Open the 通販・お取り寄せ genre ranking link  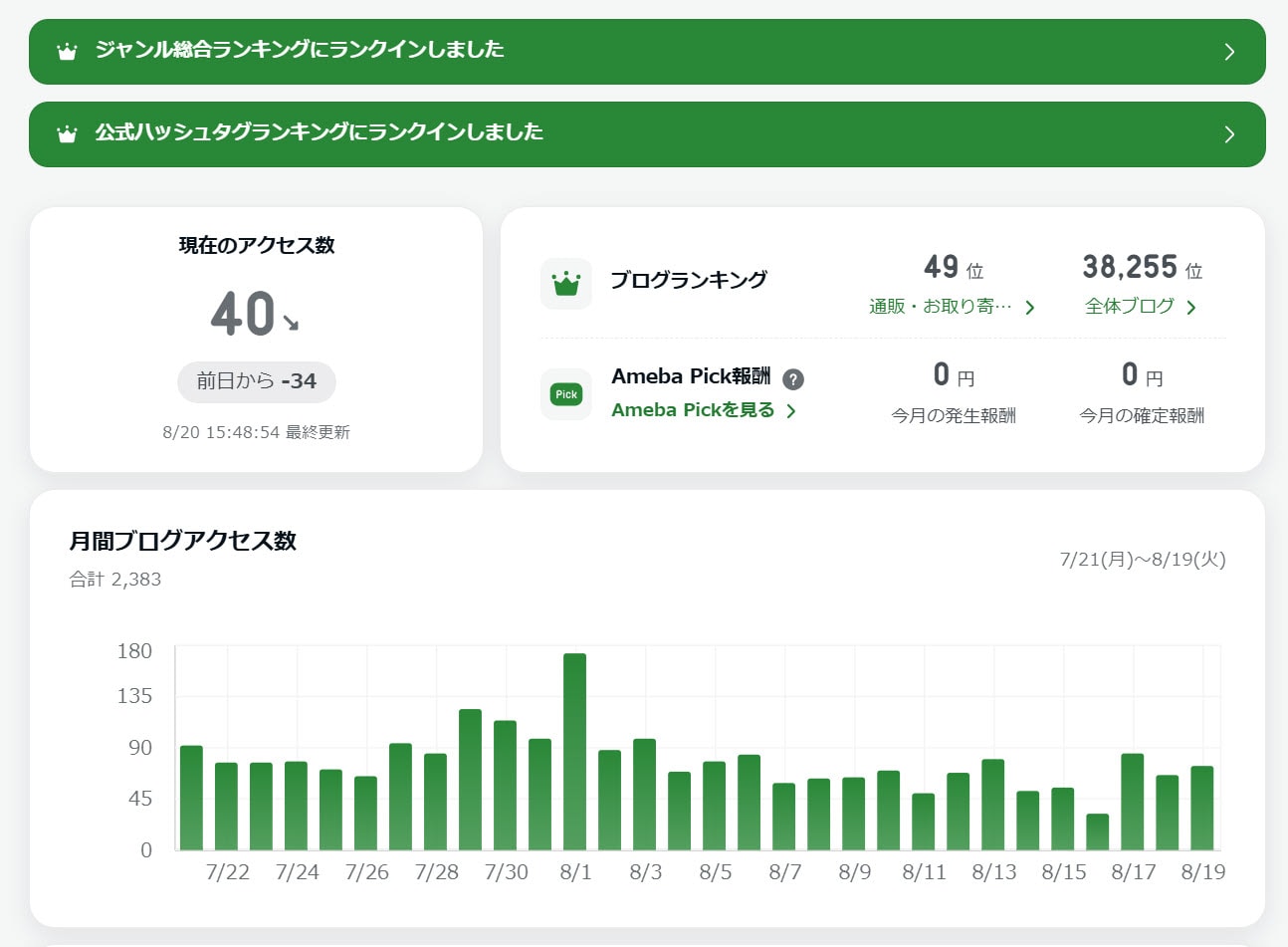coord(951,307)
